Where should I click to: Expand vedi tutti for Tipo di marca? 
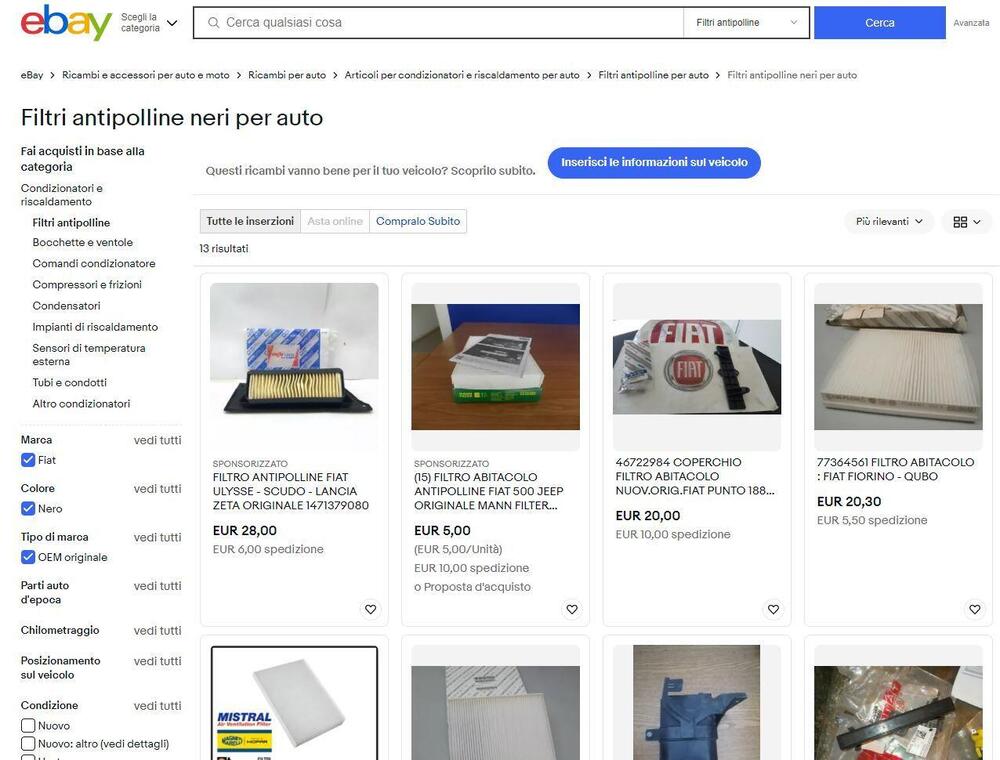158,537
